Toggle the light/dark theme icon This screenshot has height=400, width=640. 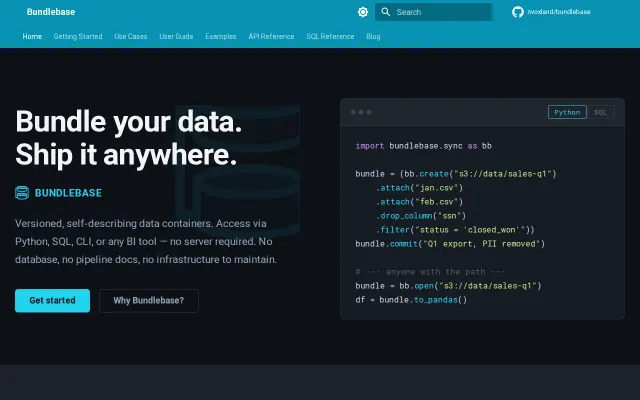point(362,12)
